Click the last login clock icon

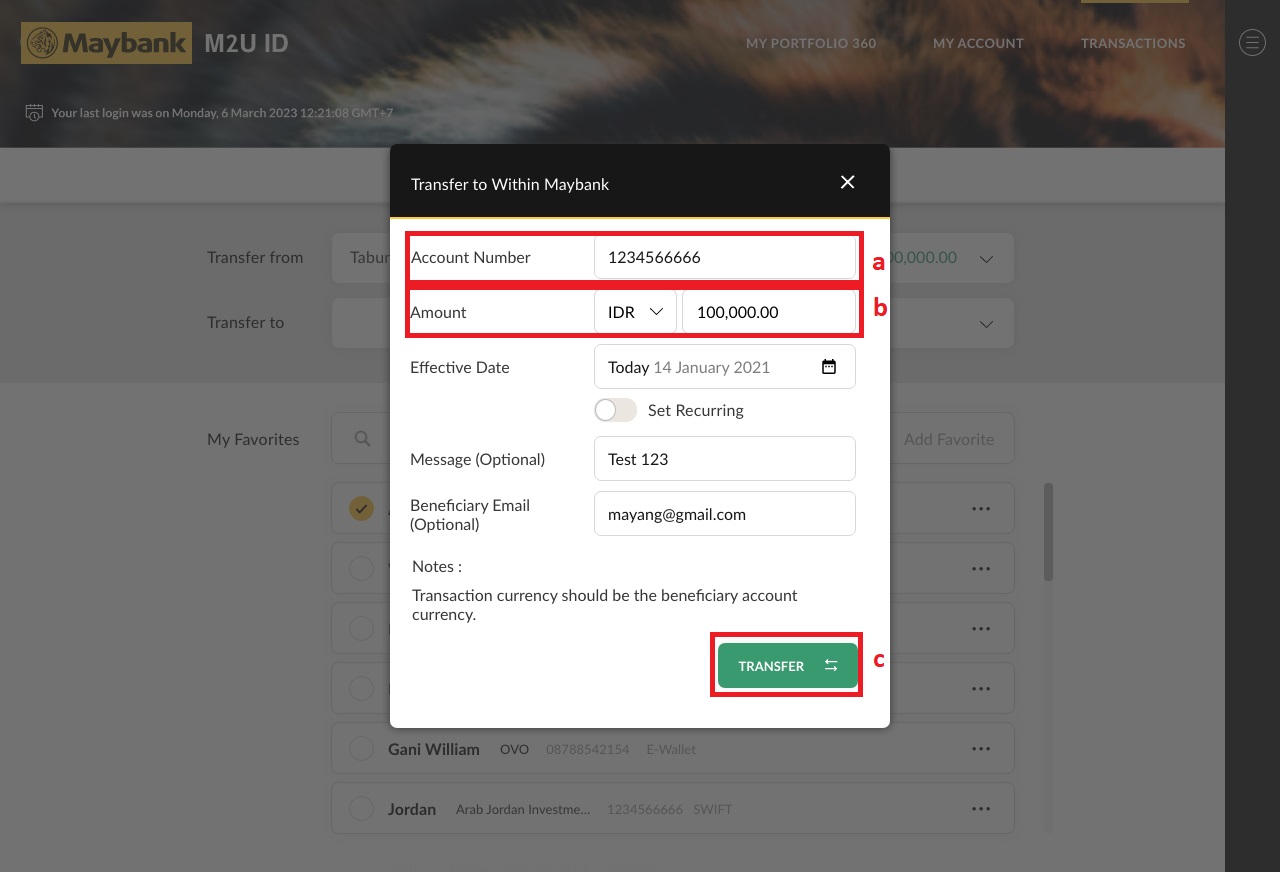pos(34,112)
